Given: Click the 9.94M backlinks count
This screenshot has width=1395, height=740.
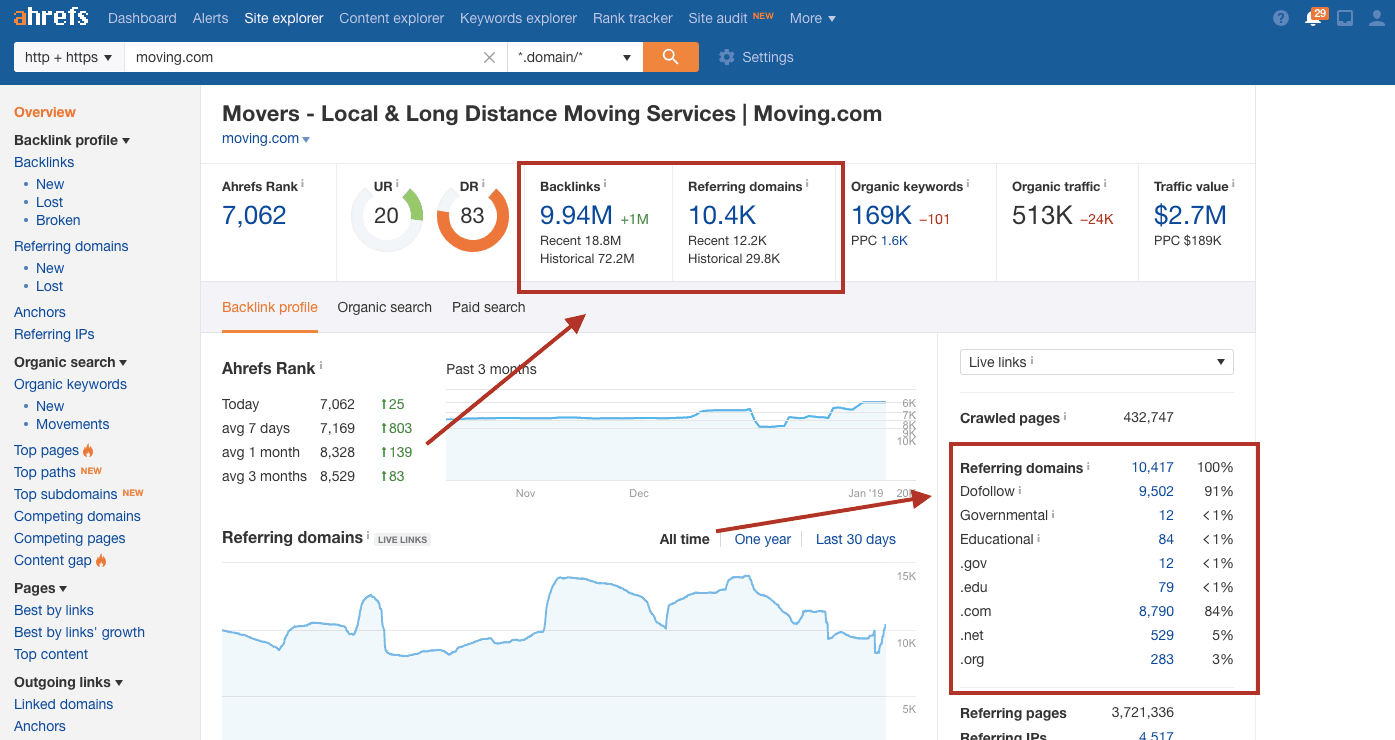Looking at the screenshot, I should click(576, 215).
